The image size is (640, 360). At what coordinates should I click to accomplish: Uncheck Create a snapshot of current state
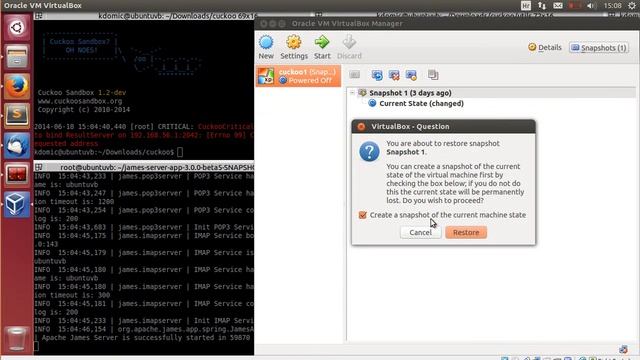[x=362, y=215]
